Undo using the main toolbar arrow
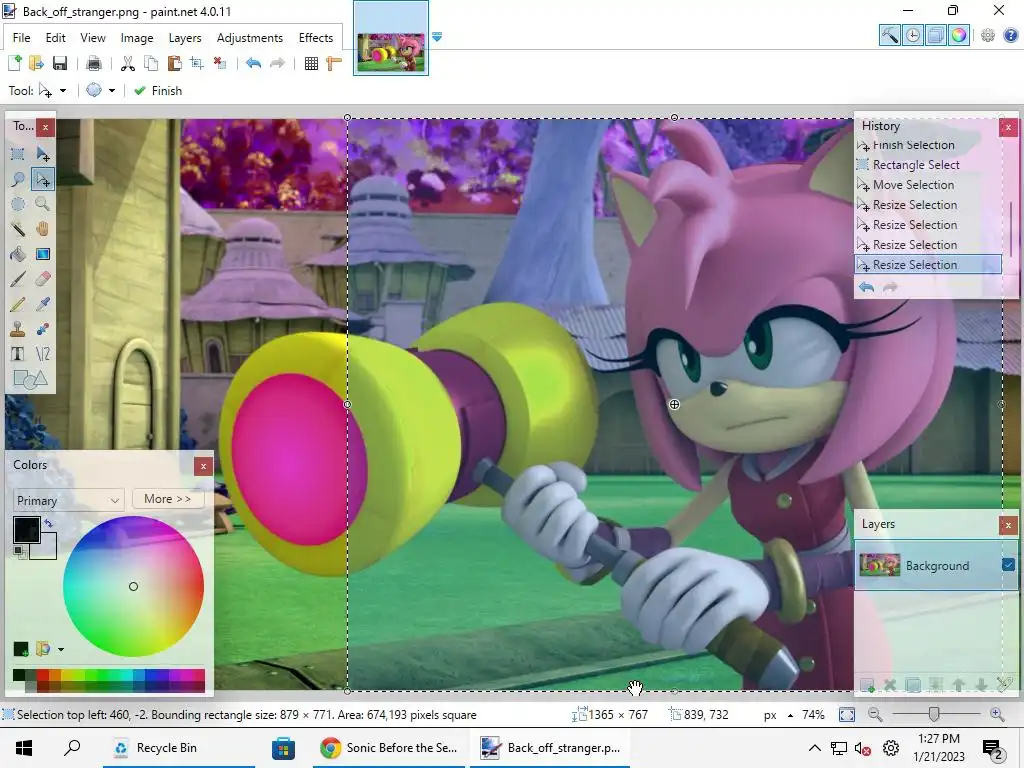Image resolution: width=1024 pixels, height=768 pixels. click(x=253, y=63)
